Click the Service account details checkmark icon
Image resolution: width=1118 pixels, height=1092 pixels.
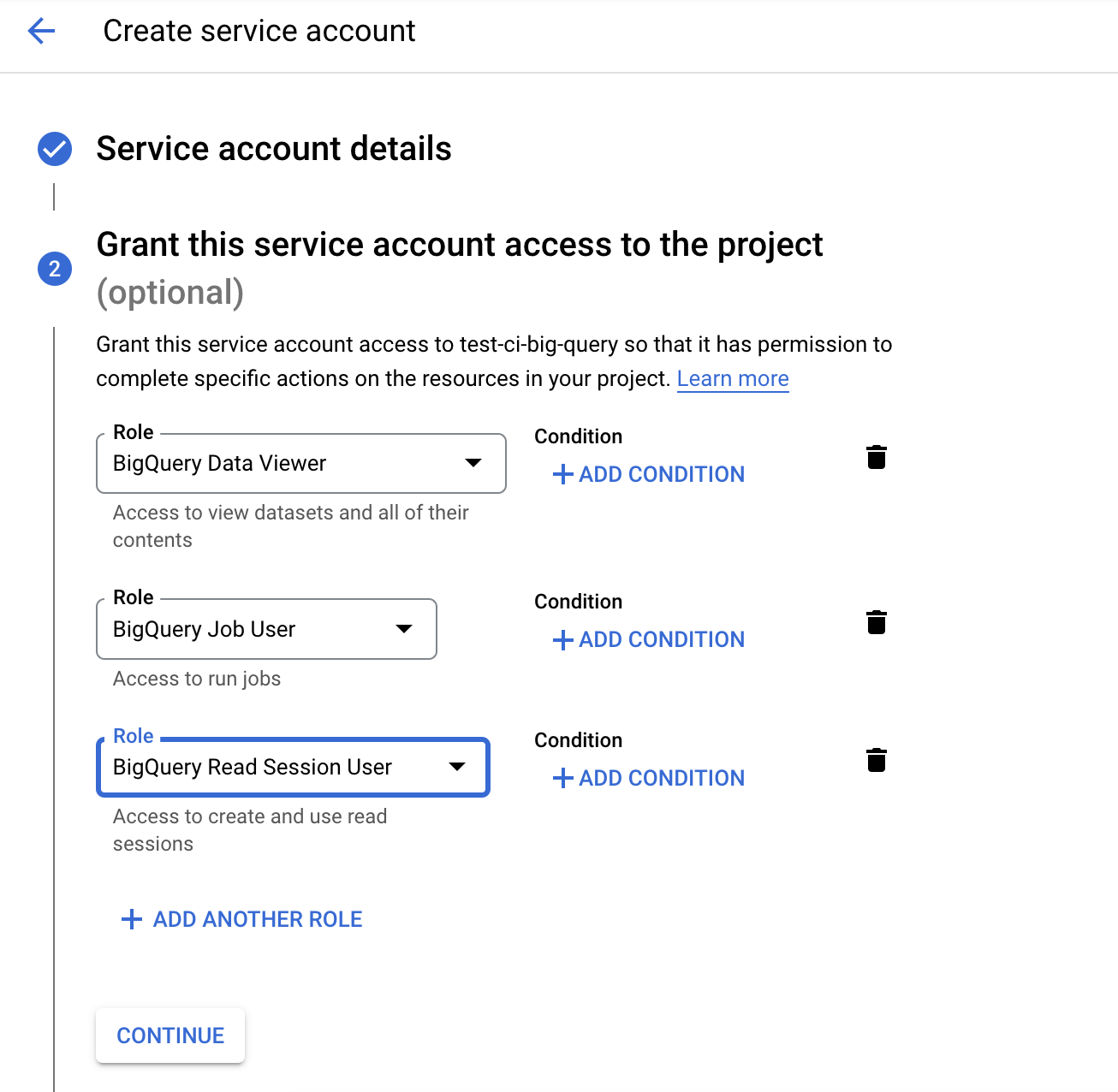(55, 149)
